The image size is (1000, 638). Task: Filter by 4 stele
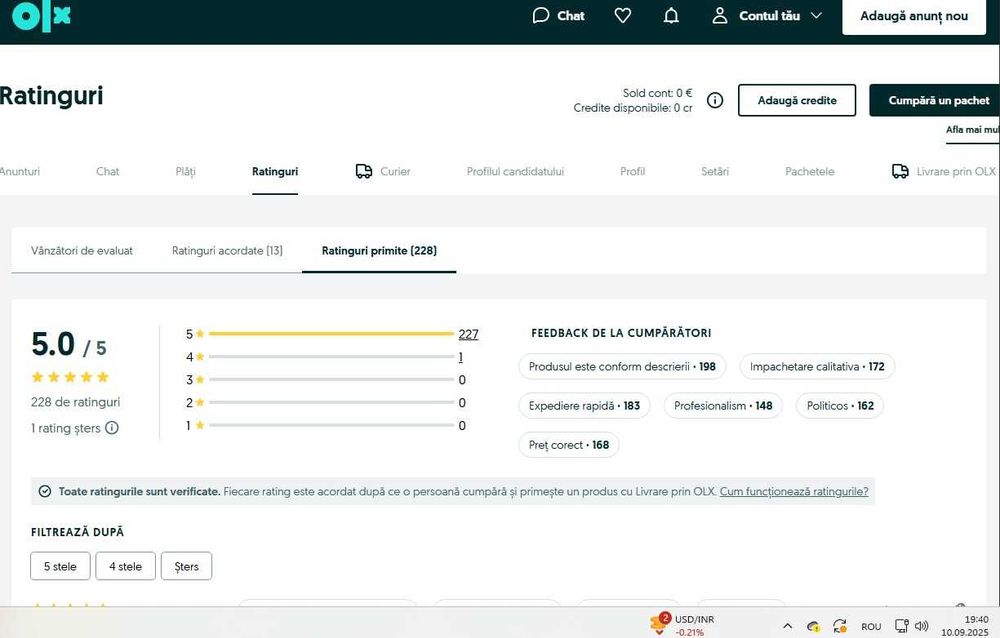[x=126, y=566]
